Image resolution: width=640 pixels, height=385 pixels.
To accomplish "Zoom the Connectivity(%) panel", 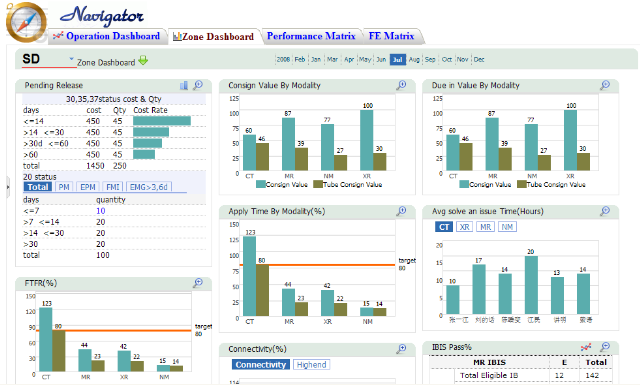I will pos(402,348).
